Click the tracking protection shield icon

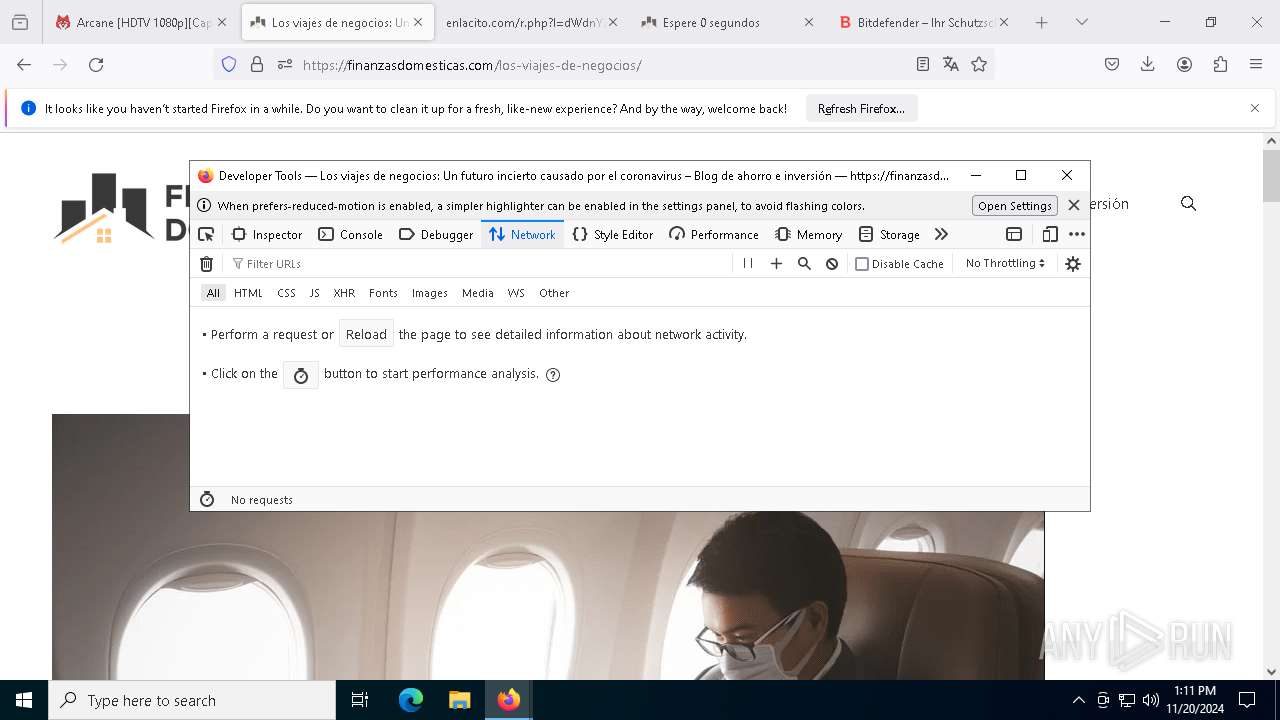(229, 64)
